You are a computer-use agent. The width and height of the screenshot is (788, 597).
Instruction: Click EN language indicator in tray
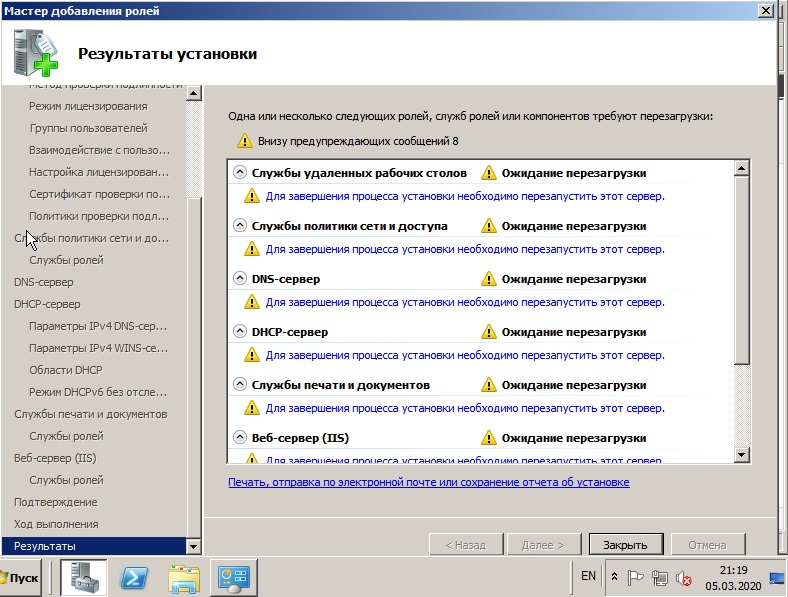coord(588,576)
